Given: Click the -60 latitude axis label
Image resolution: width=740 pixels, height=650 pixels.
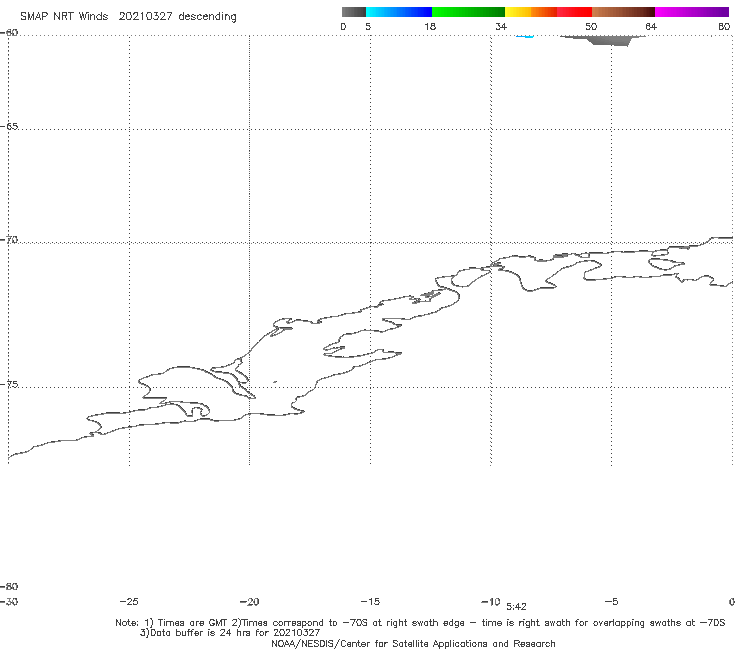Looking at the screenshot, I should (x=9, y=32).
